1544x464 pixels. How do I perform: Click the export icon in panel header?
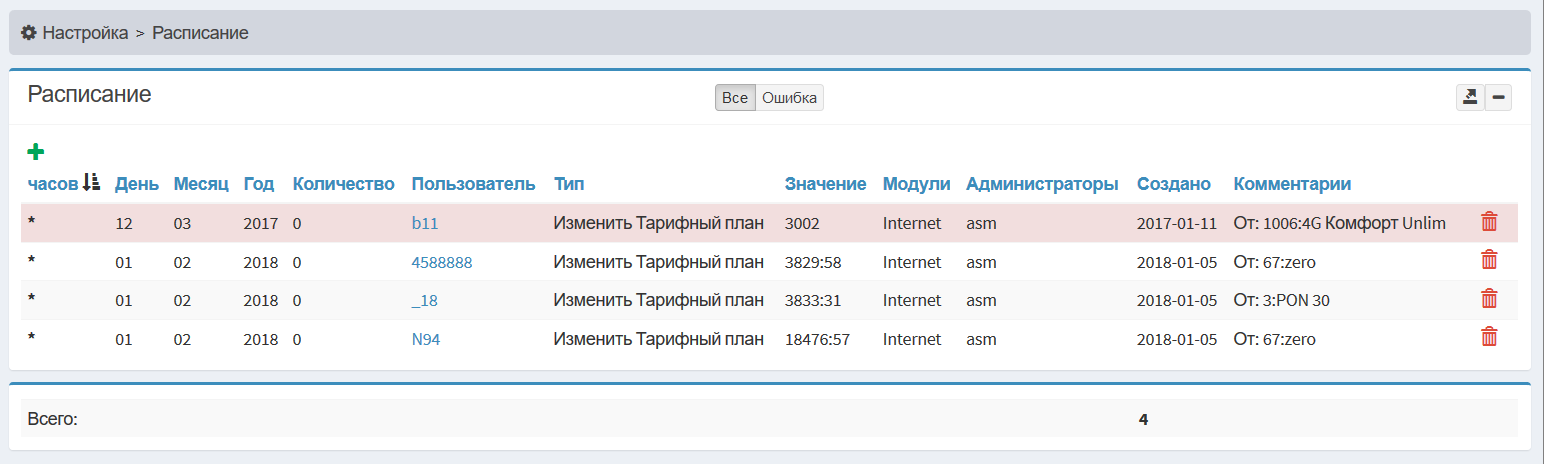point(1470,97)
